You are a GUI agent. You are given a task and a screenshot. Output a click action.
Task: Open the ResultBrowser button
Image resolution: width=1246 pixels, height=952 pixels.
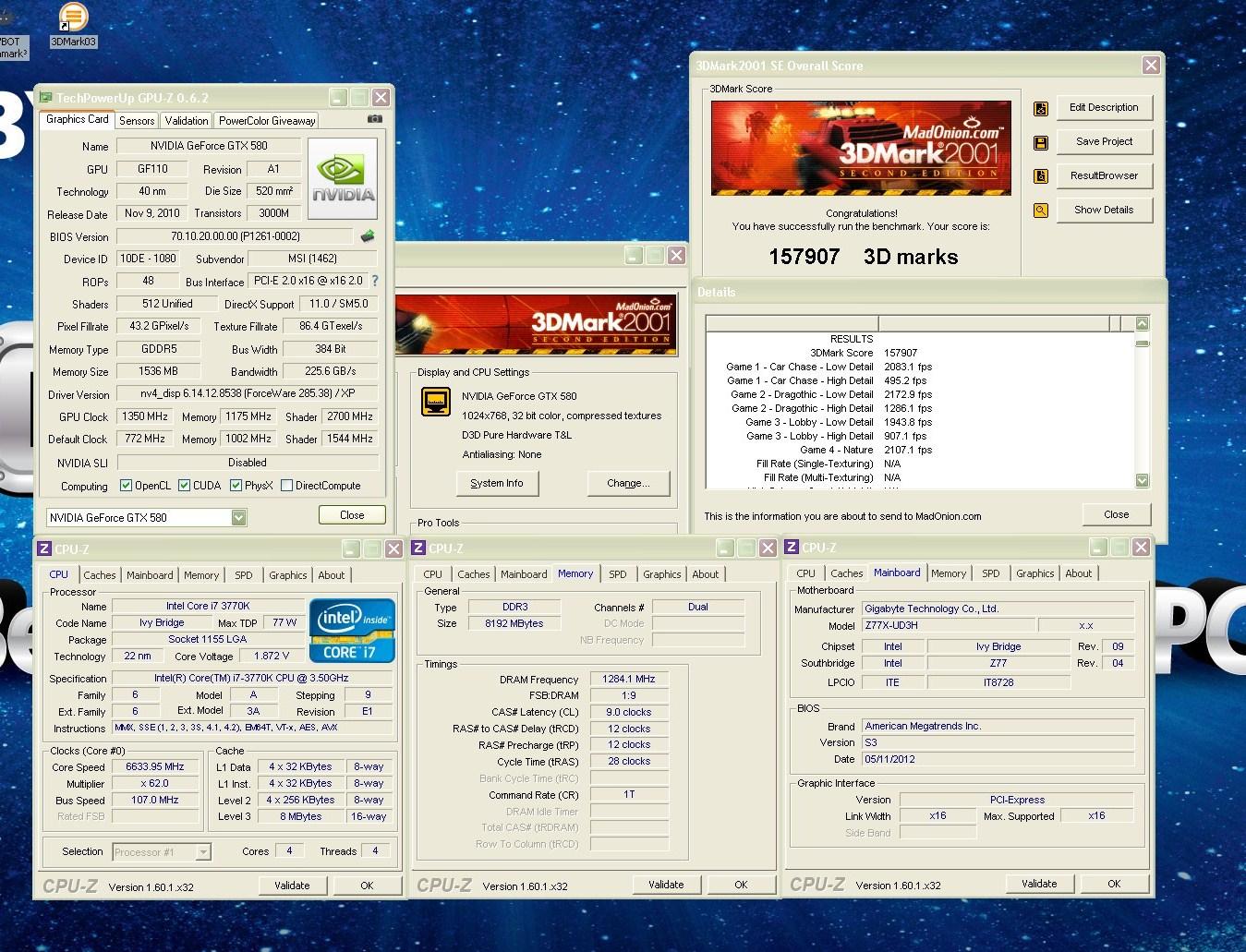(1104, 176)
